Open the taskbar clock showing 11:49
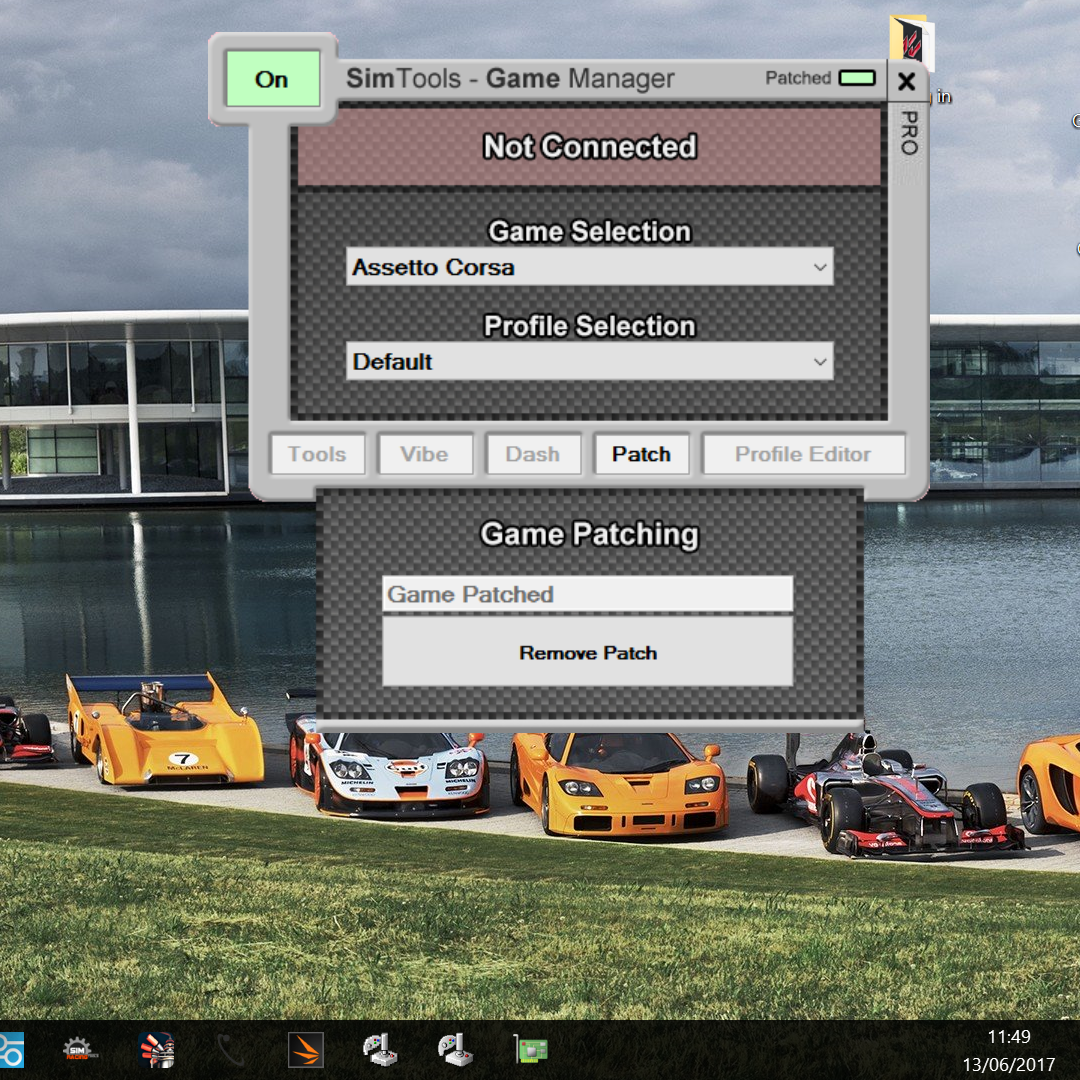This screenshot has width=1080, height=1080. click(x=1008, y=1037)
